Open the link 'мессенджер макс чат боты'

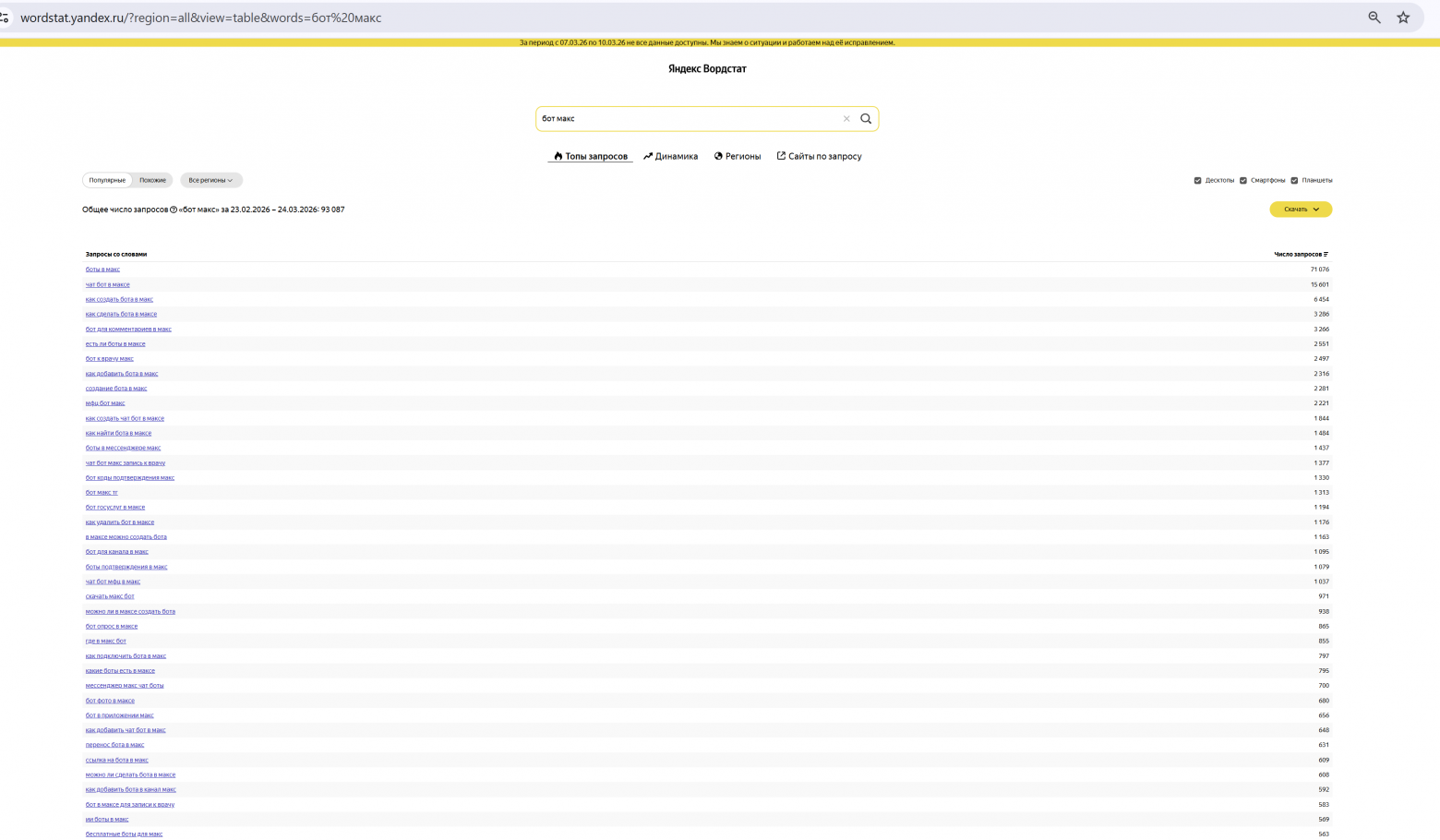[x=125, y=686]
